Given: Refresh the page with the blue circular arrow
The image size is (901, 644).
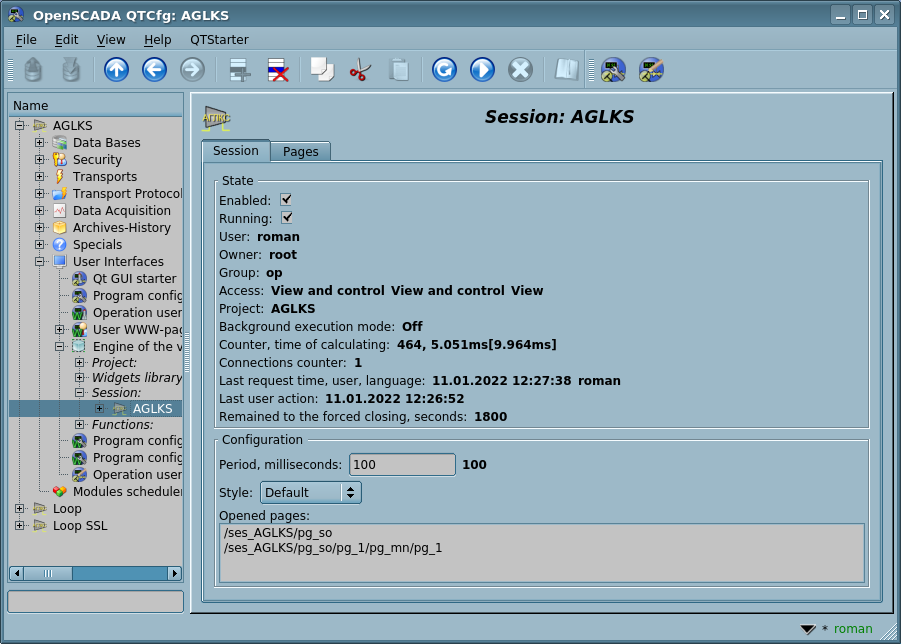Looking at the screenshot, I should 444,70.
